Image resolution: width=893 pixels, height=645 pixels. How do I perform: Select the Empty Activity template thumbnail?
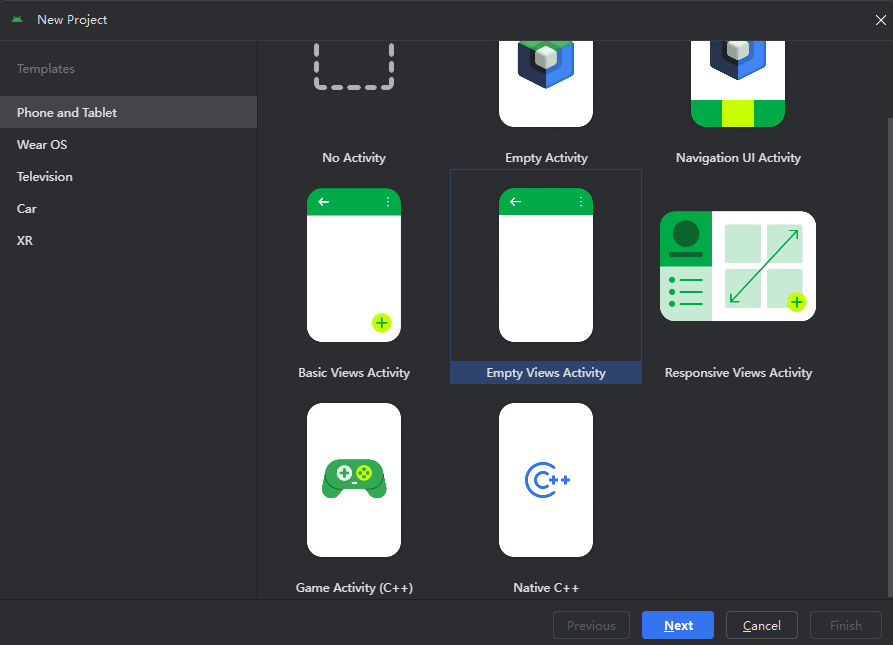click(x=546, y=84)
